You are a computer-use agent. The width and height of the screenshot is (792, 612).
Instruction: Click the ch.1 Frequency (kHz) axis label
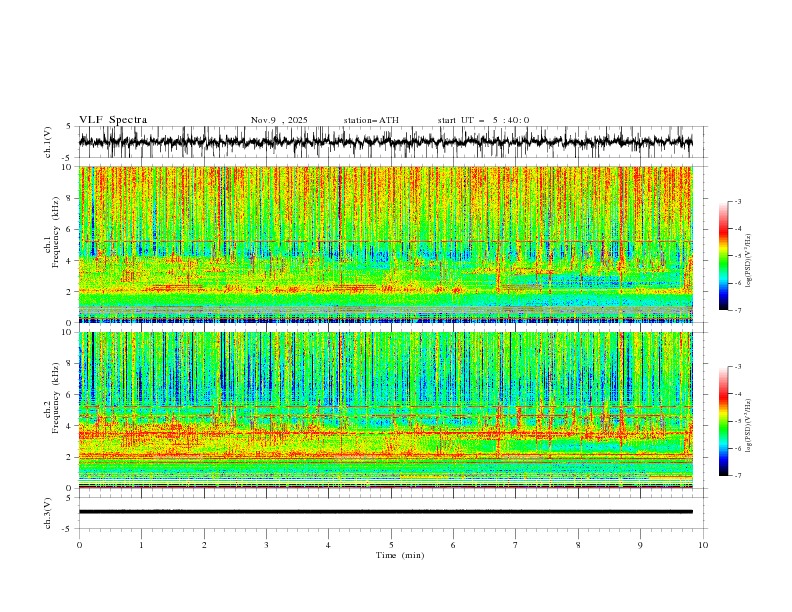[52, 231]
